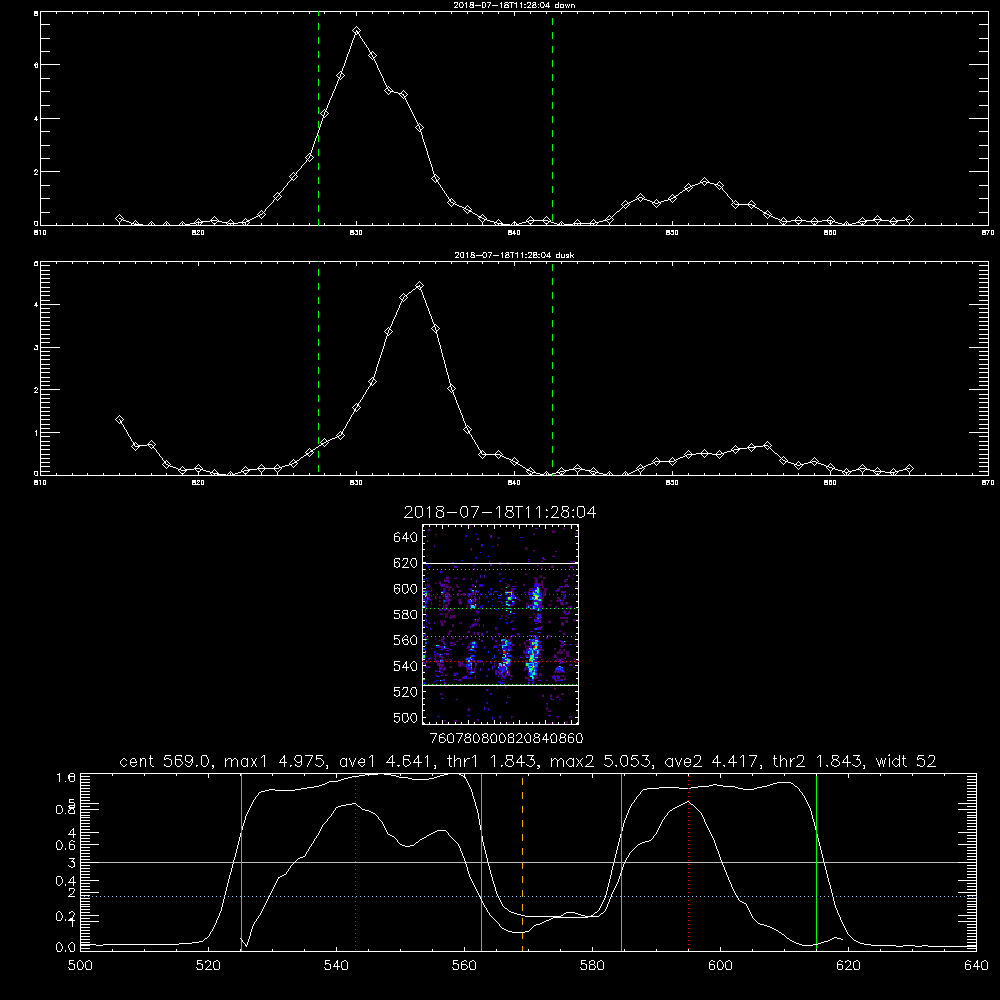Click the green solid boundary line near 563
Image resolution: width=1000 pixels, height=1000 pixels.
point(482,862)
